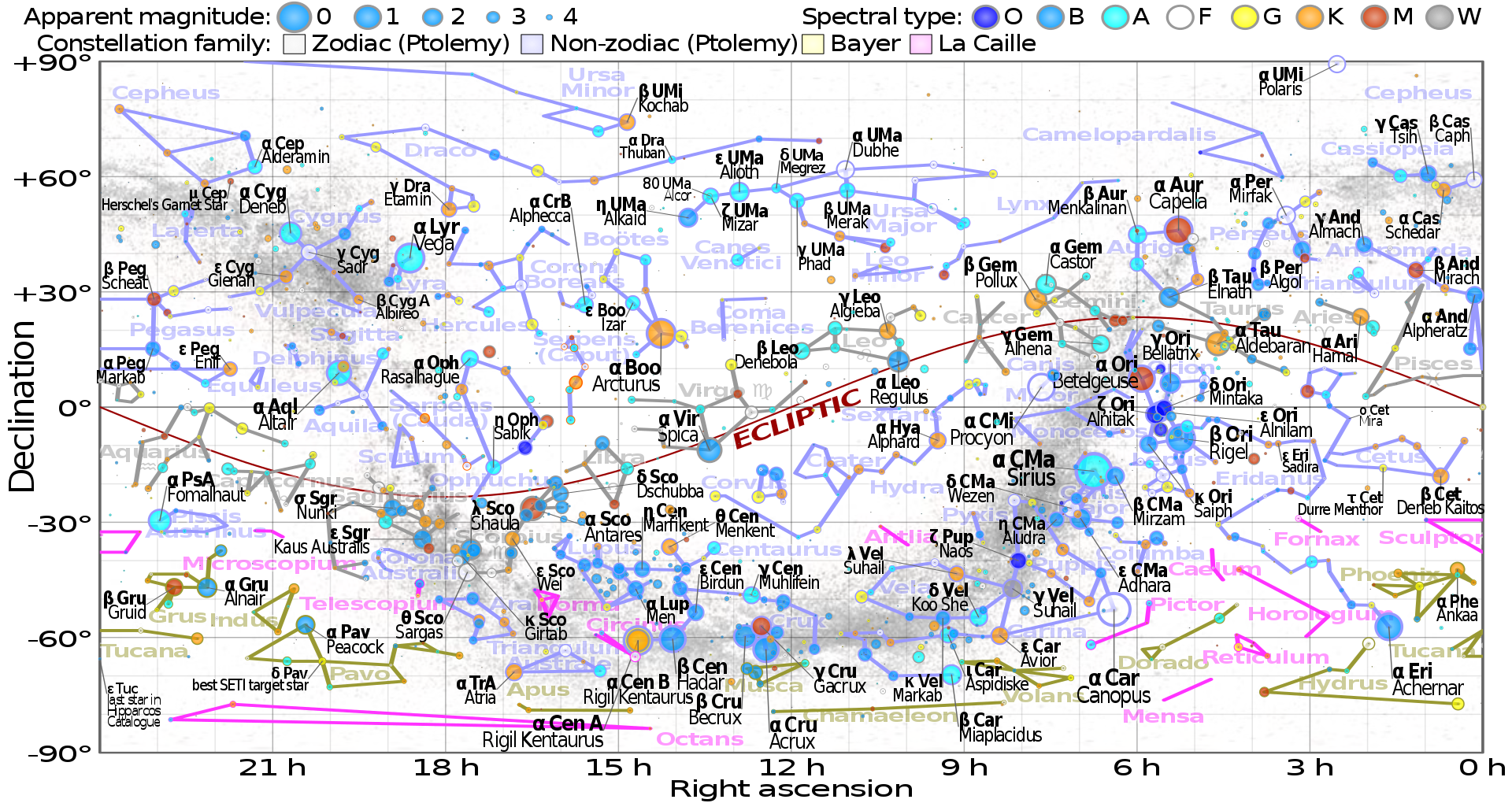Image resolution: width=1512 pixels, height=803 pixels.
Task: Click the Regulus star marker
Action: pos(899,361)
